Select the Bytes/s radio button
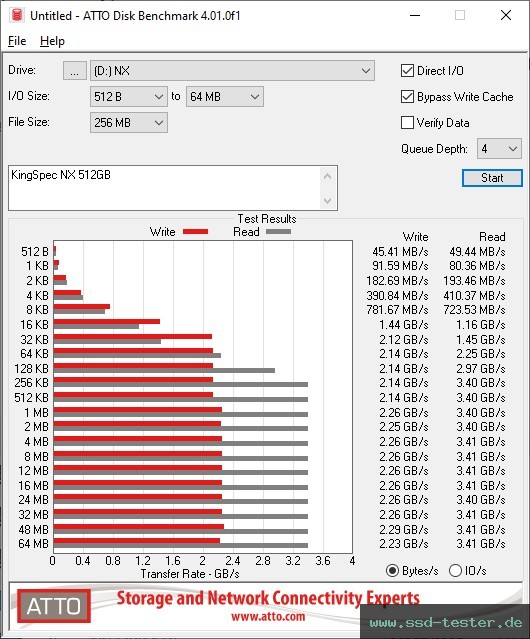 392,571
